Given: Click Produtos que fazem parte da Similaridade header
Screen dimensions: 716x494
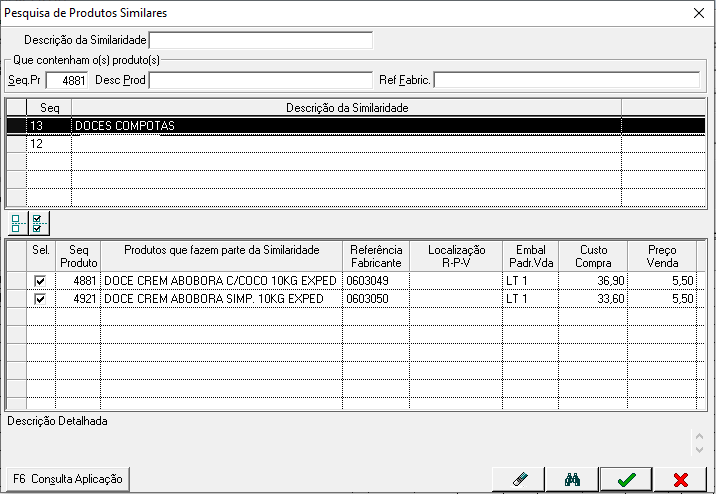Looking at the screenshot, I should 221,256.
